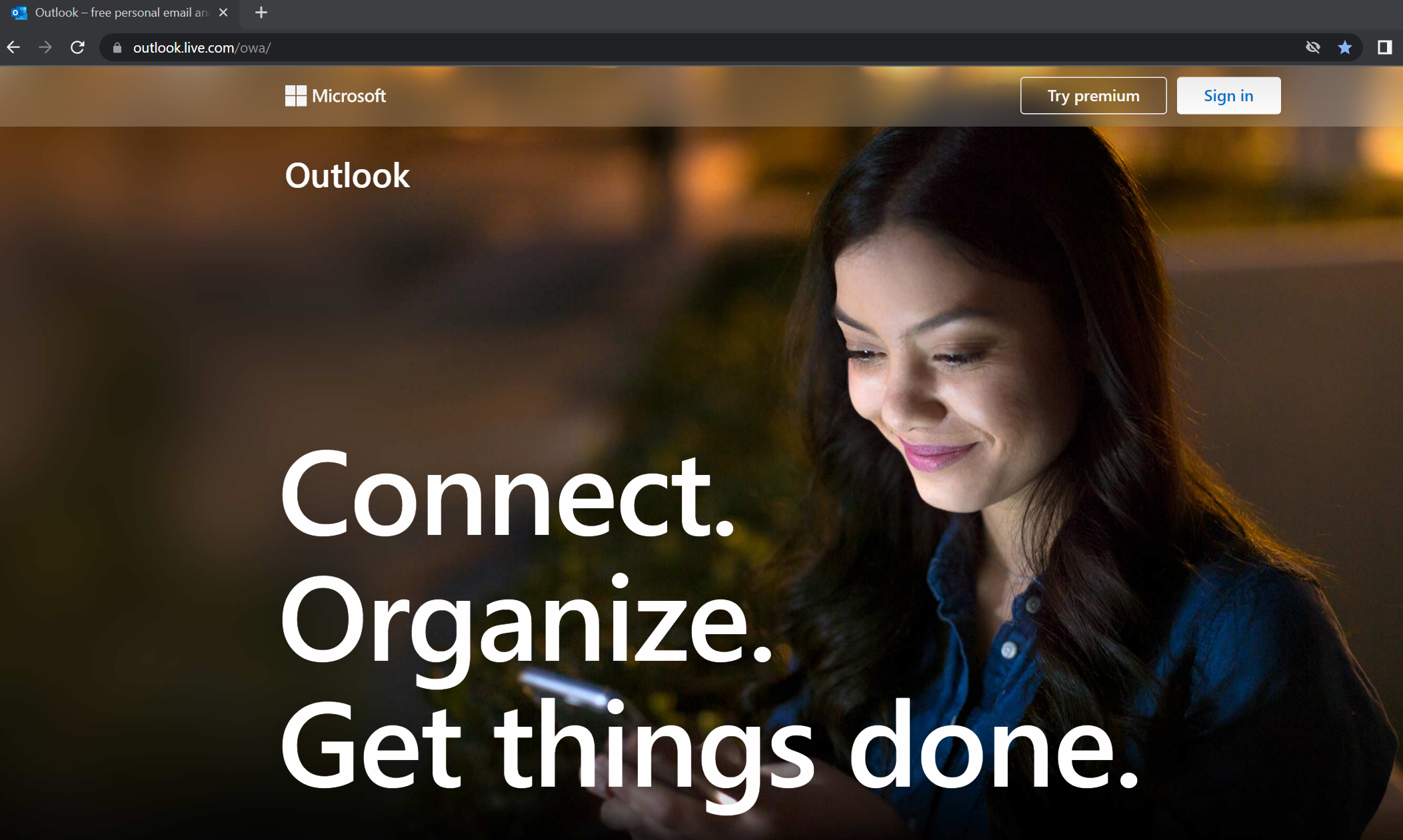Screen dimensions: 1403x840
Task: Click the Outlook wordmark logo
Action: [x=347, y=175]
